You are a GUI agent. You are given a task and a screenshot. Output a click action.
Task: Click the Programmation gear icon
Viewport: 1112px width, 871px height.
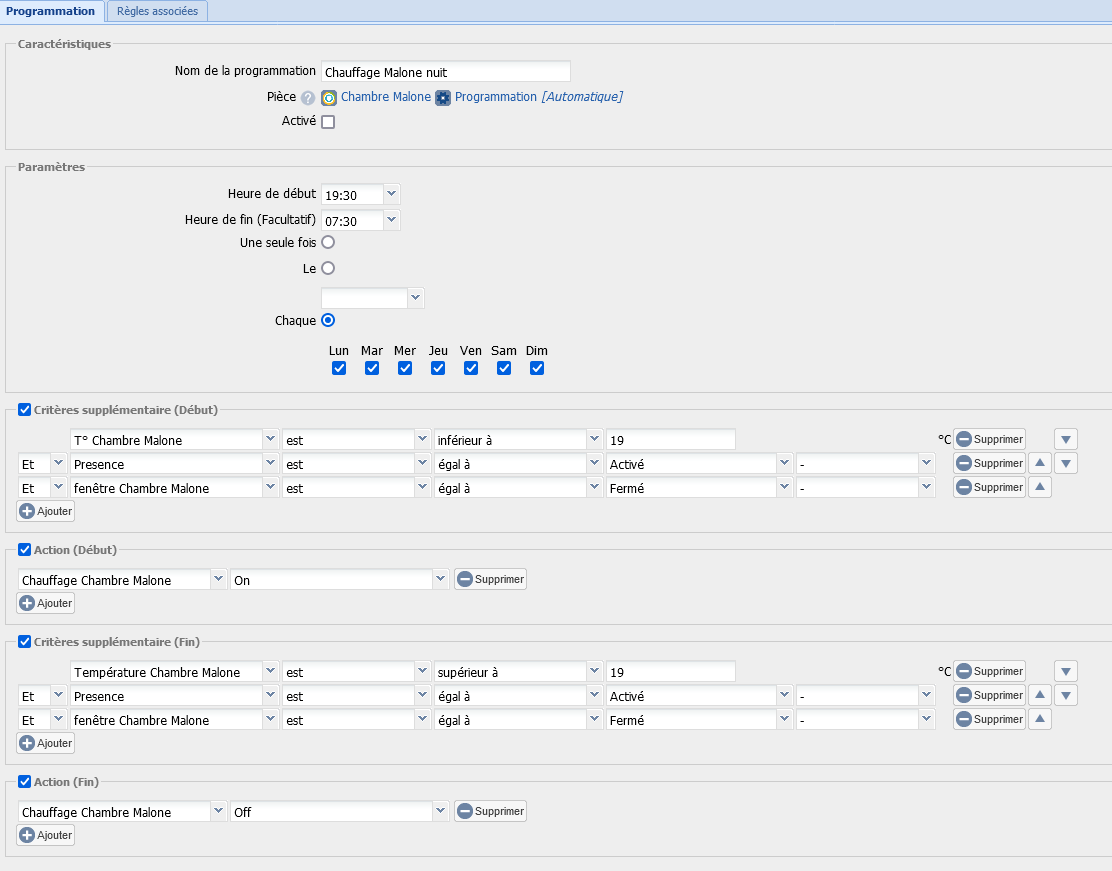tap(443, 98)
